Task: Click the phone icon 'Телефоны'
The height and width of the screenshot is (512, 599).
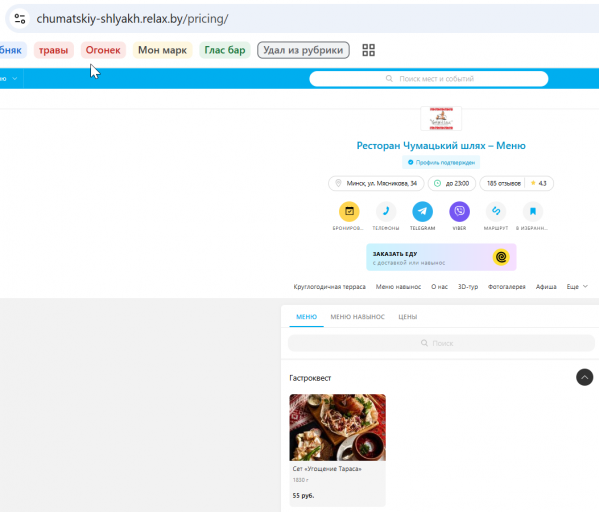Action: (386, 211)
